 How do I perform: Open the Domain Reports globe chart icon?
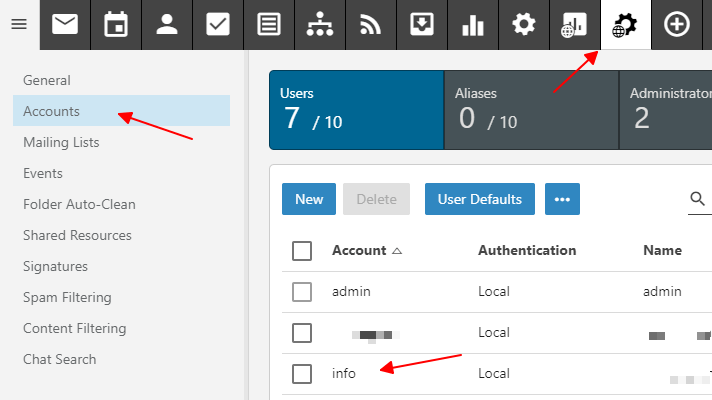[574, 25]
